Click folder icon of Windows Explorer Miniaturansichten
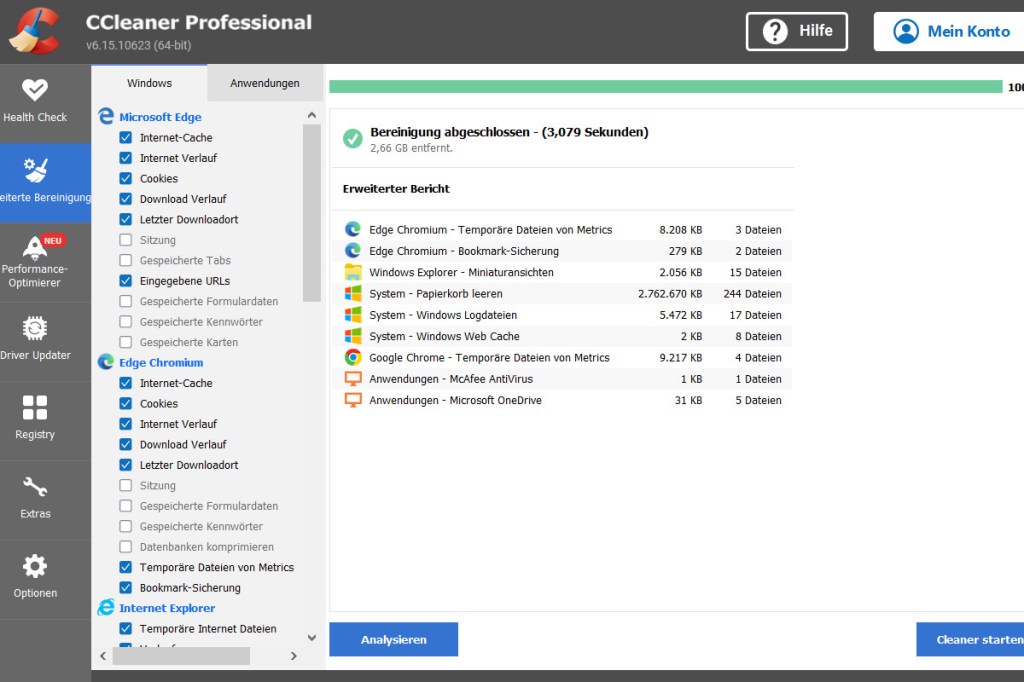Screen dimensions: 1024x682 tap(353, 272)
